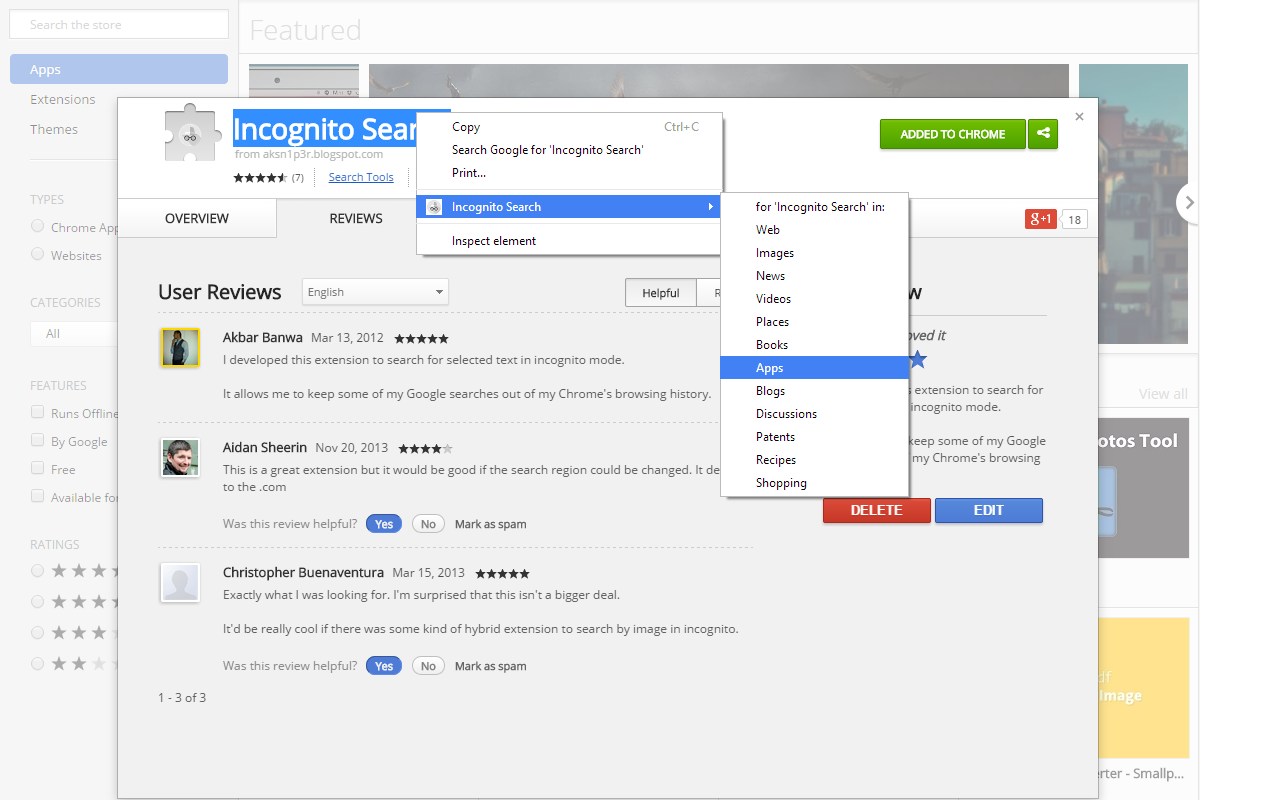This screenshot has height=800, width=1280.
Task: Select Patents in the submenu
Action: (x=814, y=437)
